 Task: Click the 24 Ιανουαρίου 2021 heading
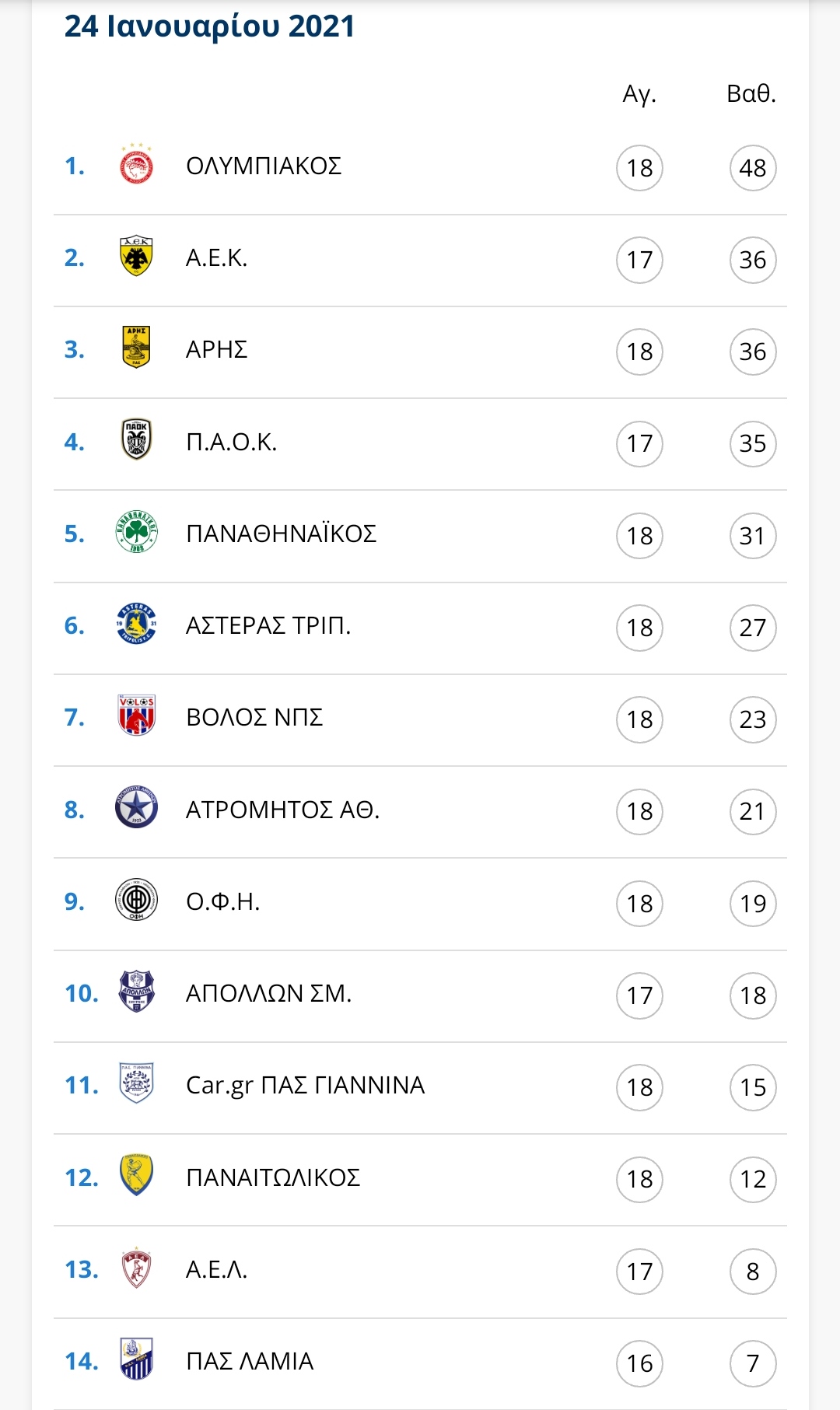(209, 26)
